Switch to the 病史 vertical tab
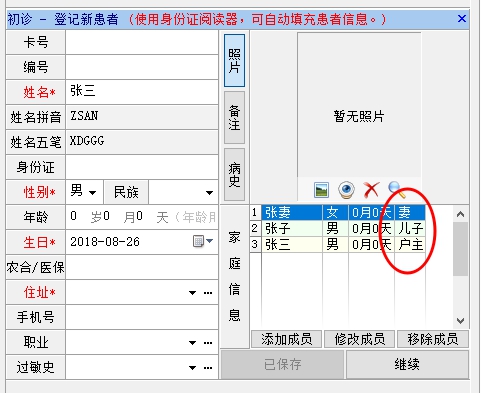482x393 pixels. 234,175
